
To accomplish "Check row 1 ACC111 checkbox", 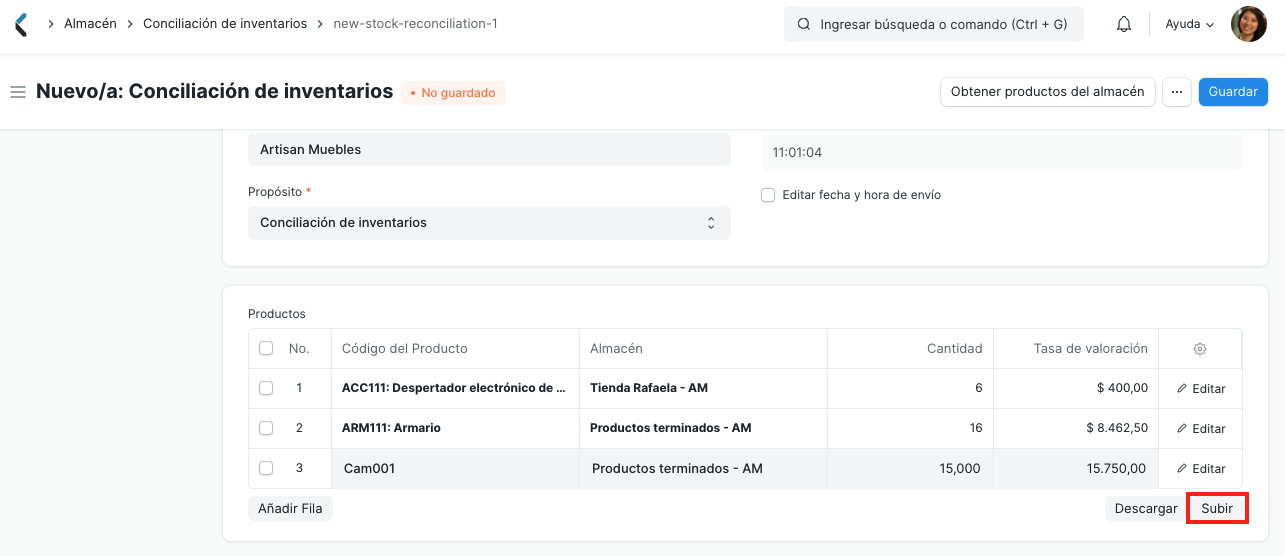I will coord(266,388).
